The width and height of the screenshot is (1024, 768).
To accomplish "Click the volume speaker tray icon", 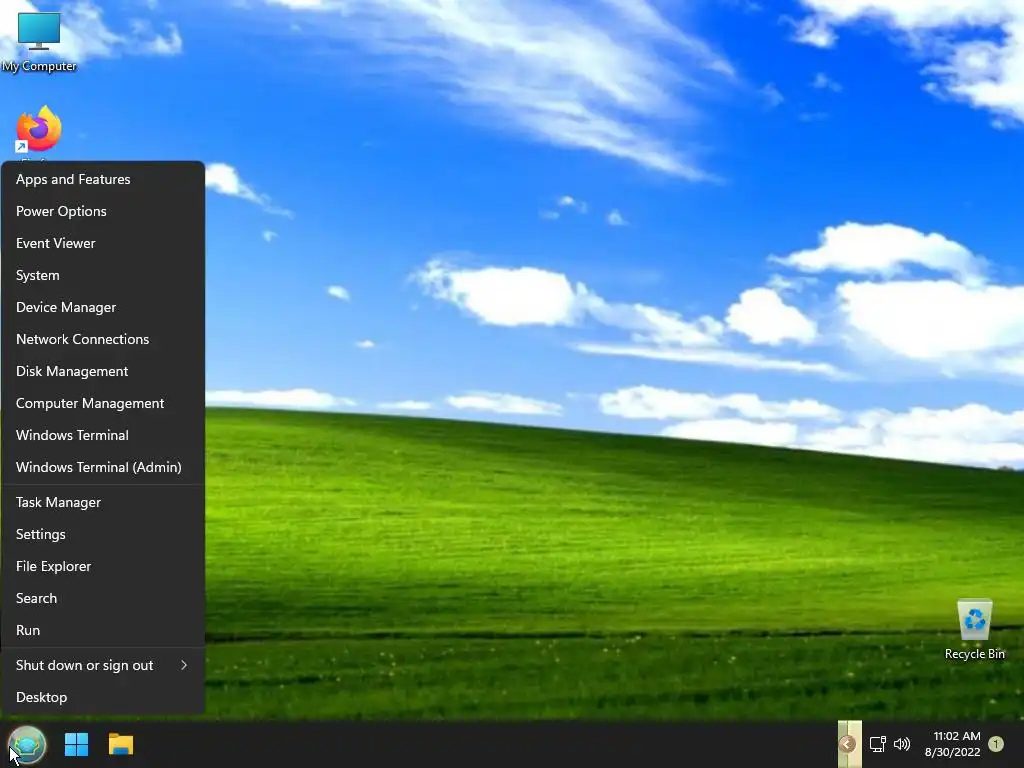I will [x=902, y=744].
